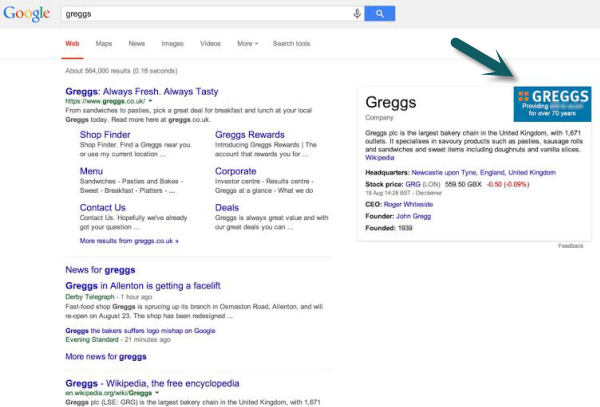600x407 pixels.
Task: Open the Shop Finder sitelink
Action: [105, 135]
